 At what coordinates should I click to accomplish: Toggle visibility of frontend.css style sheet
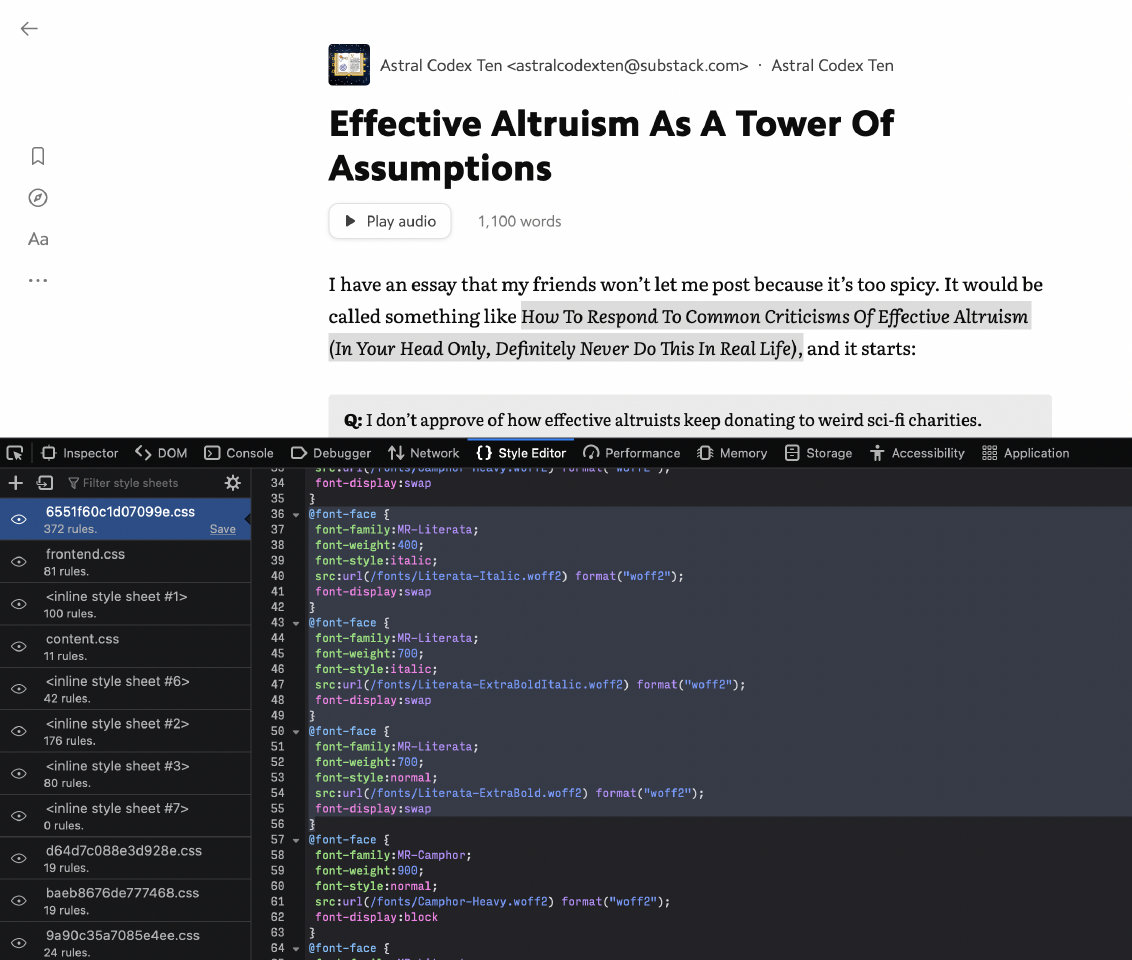(x=18, y=562)
